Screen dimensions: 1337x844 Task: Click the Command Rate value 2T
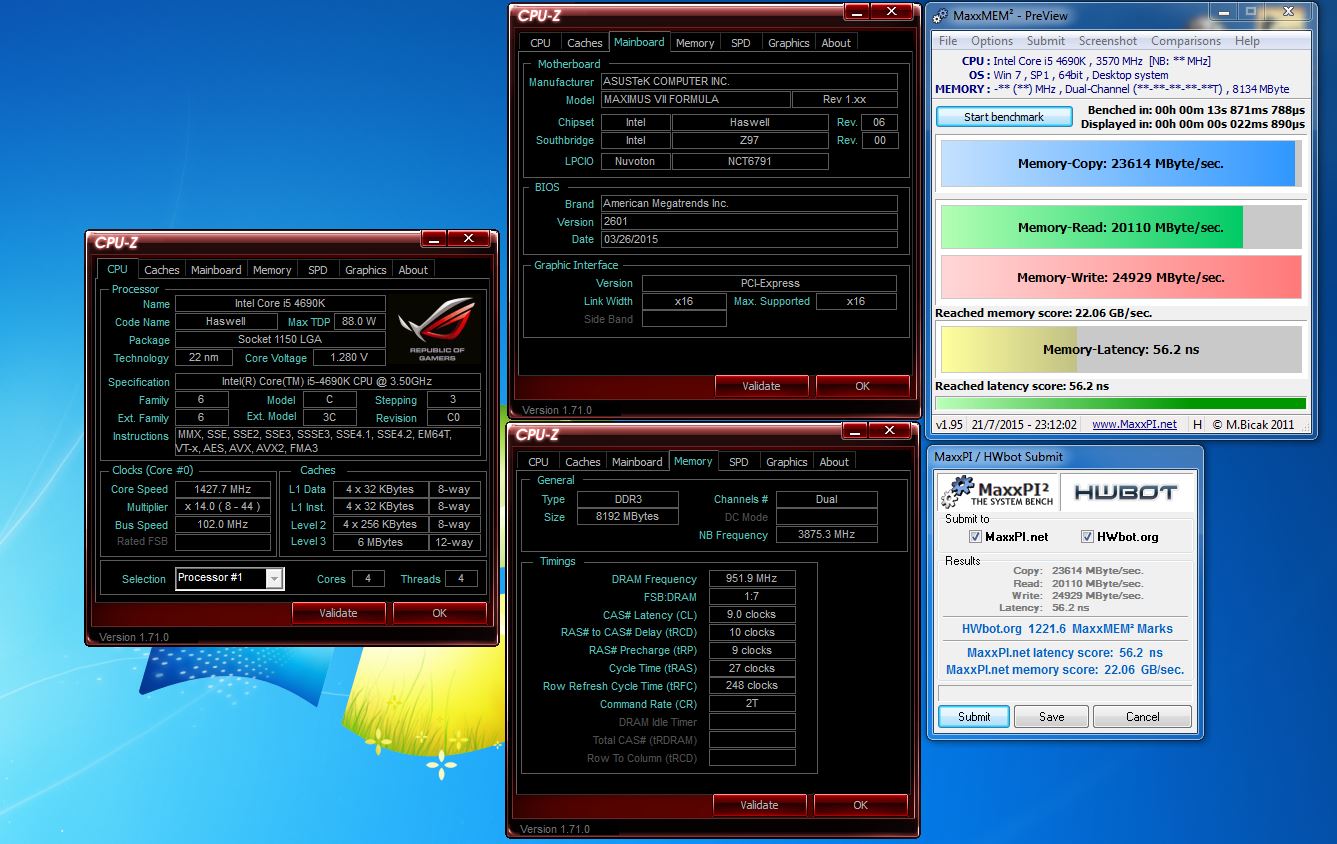(x=753, y=704)
